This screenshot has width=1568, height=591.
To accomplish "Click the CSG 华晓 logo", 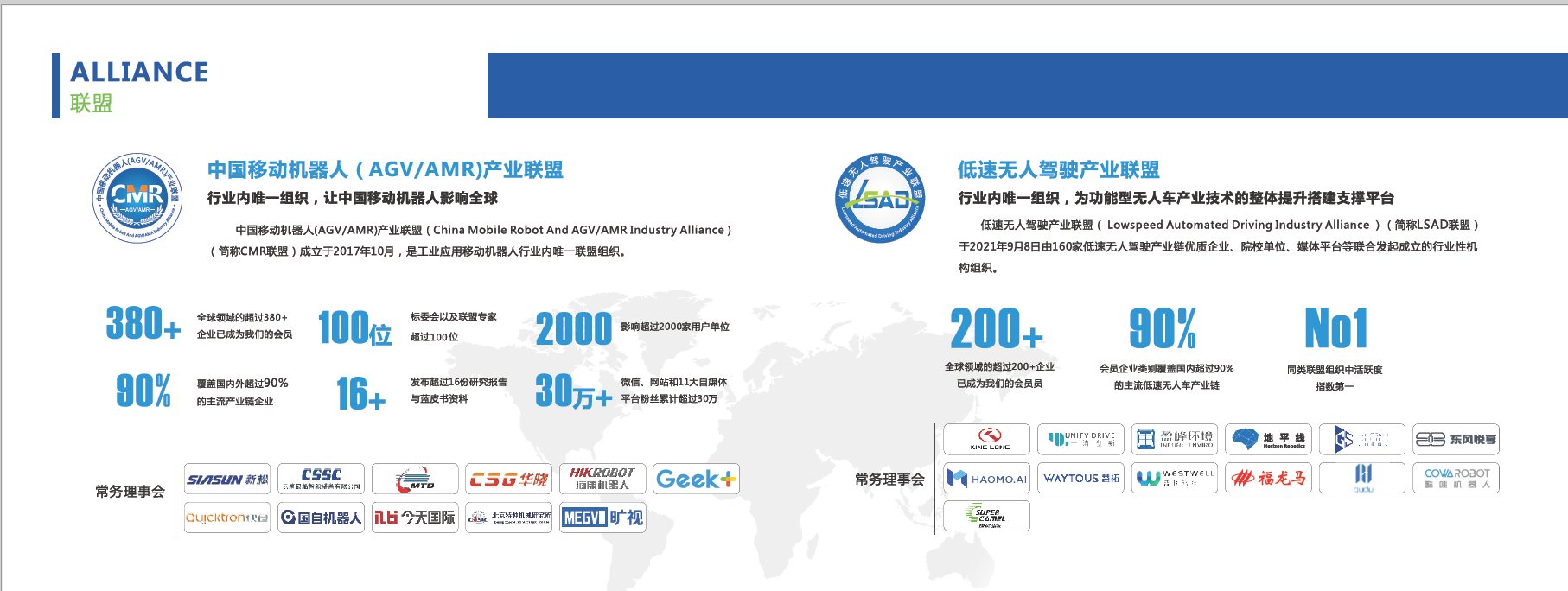I will tap(508, 479).
